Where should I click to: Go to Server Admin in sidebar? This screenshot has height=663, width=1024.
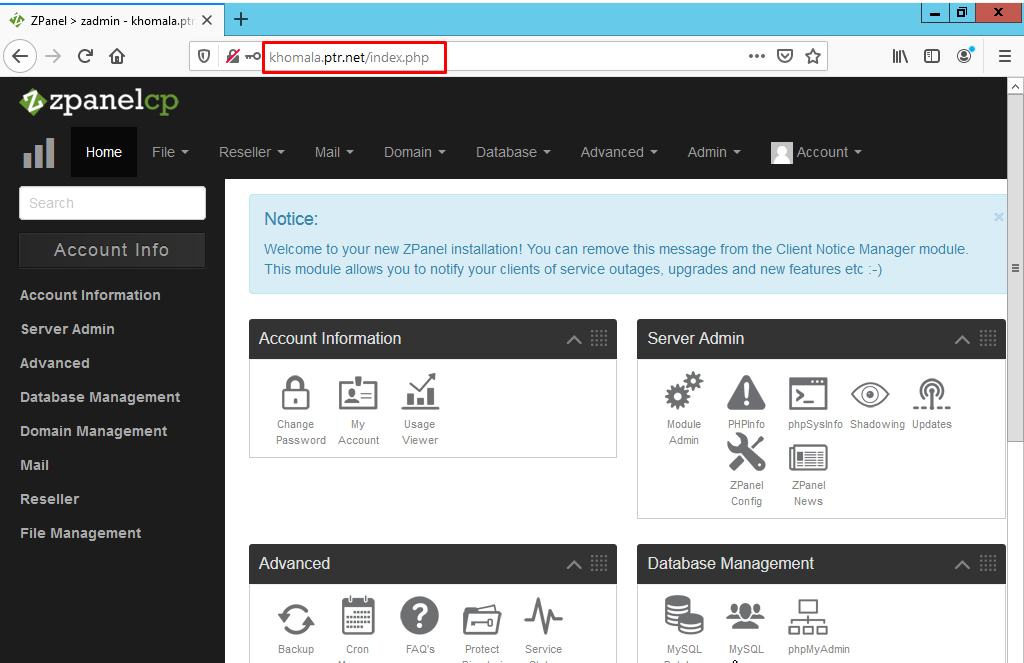[67, 329]
